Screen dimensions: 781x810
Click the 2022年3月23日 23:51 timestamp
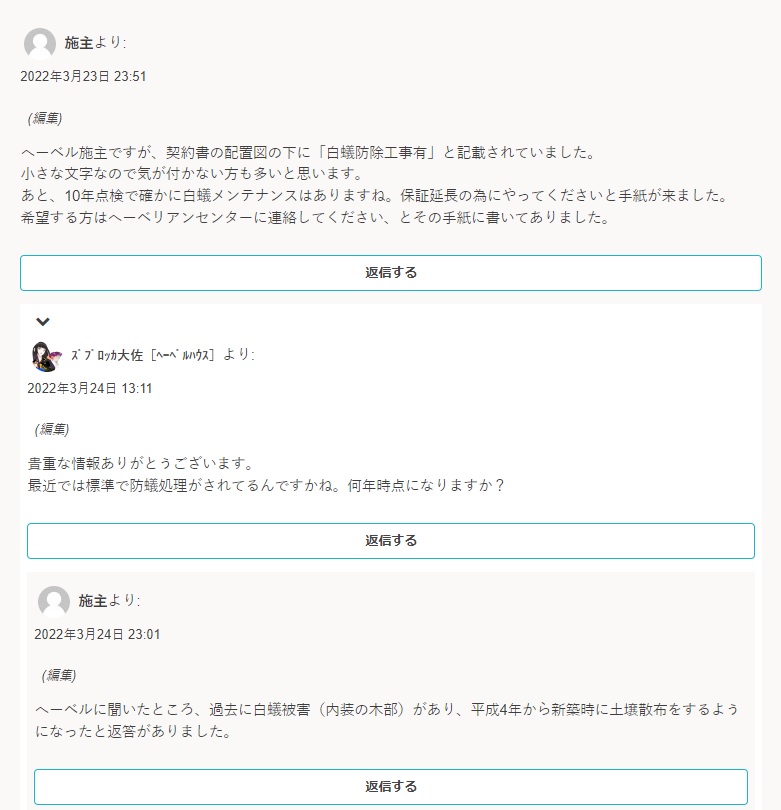point(83,76)
